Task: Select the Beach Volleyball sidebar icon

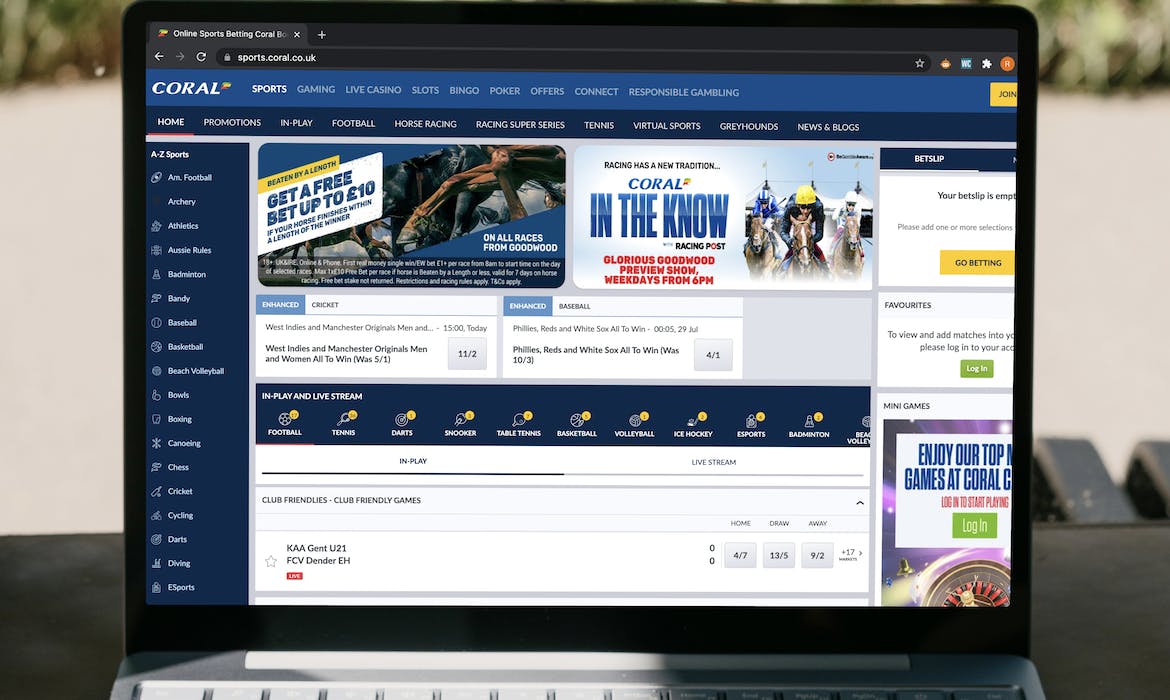Action: [156, 371]
